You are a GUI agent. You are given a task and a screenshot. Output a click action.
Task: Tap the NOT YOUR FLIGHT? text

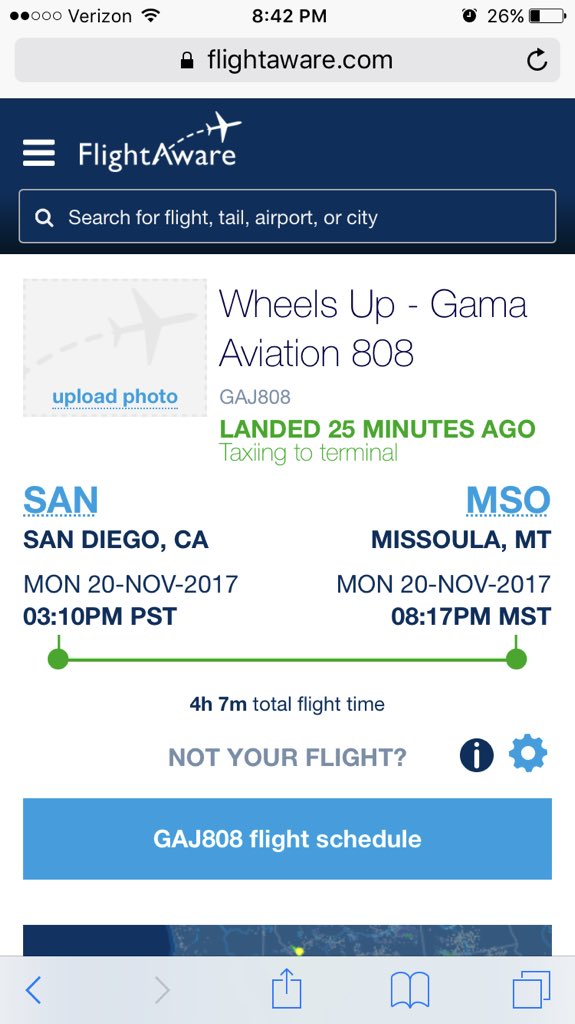coord(288,758)
